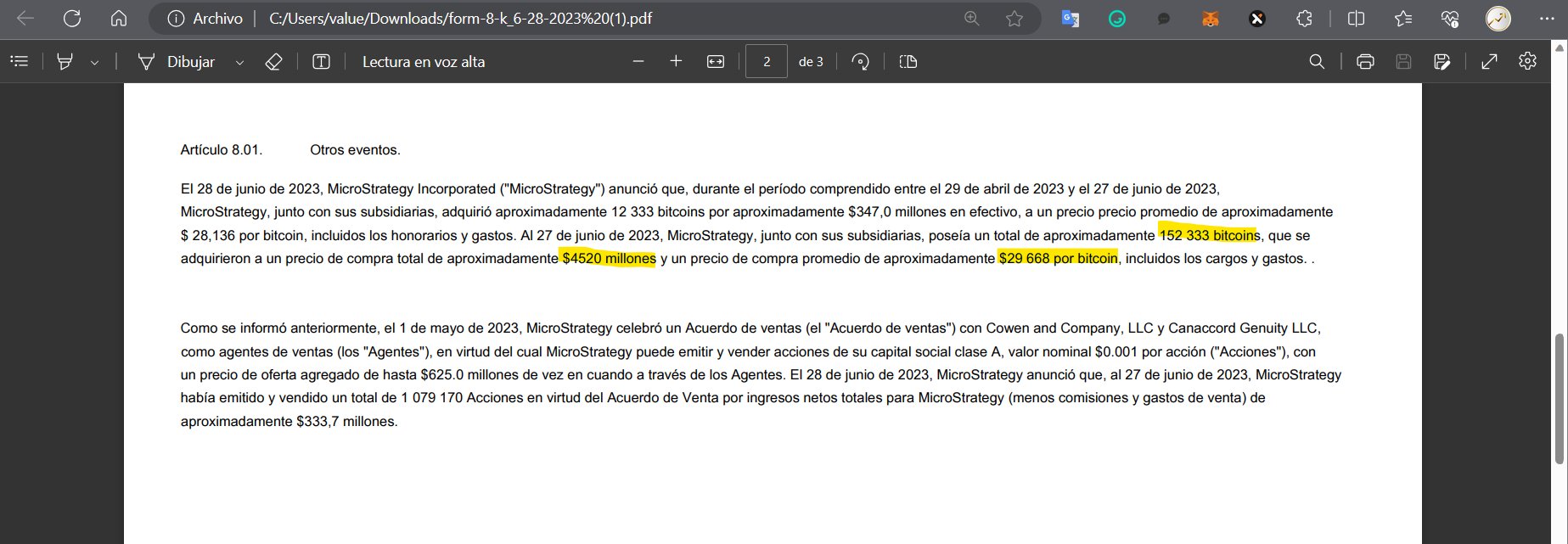Click highlighted text '$4520 millones'
Screen dimensions: 1568x544
609,258
